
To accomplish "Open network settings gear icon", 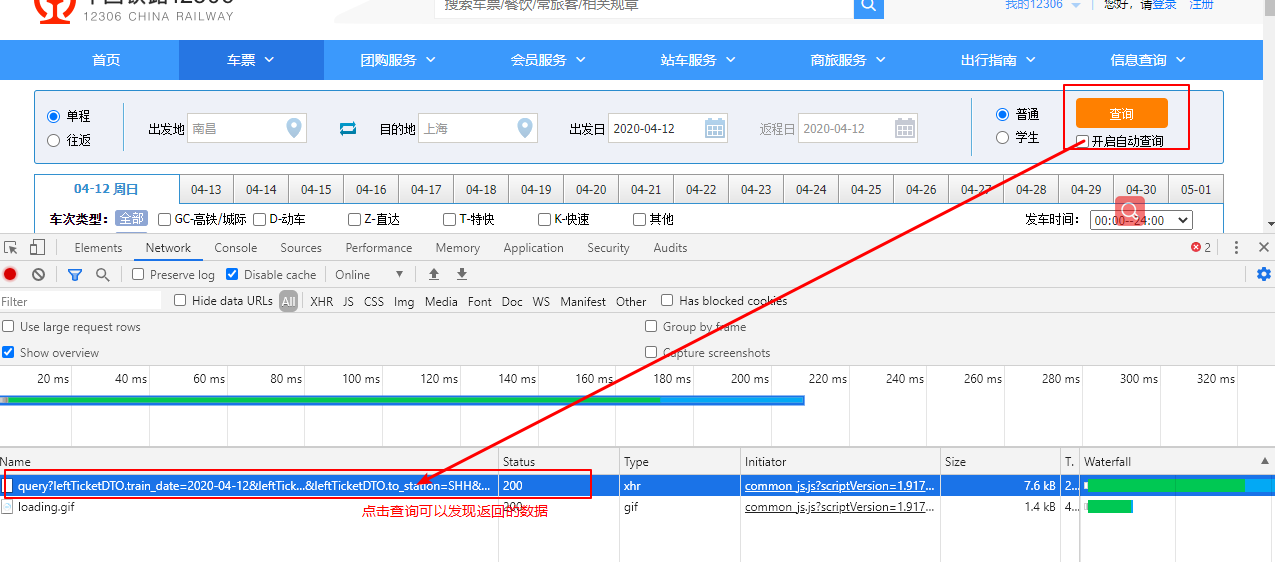I will 1264,274.
